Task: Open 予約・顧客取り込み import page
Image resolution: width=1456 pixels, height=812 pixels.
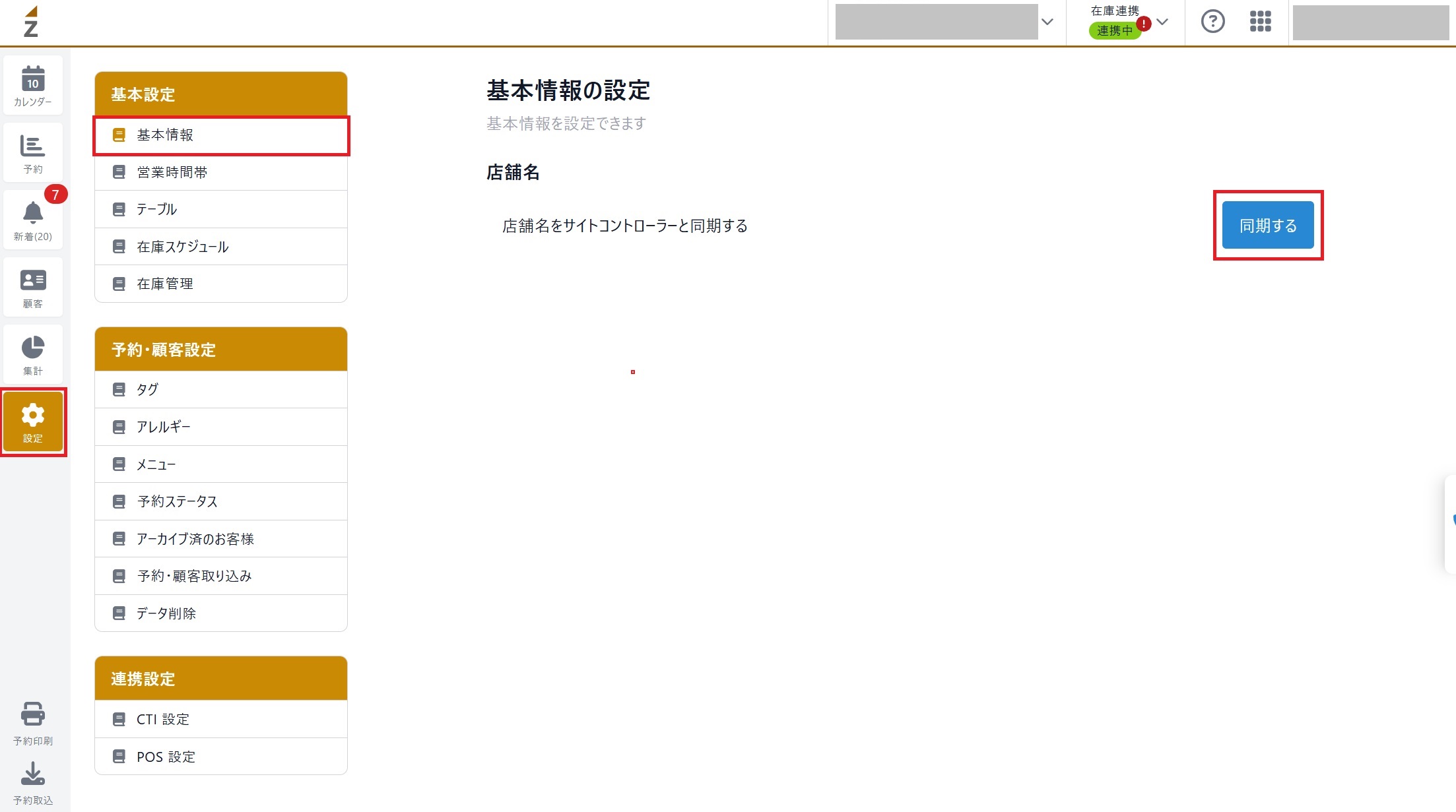Action: click(x=221, y=576)
